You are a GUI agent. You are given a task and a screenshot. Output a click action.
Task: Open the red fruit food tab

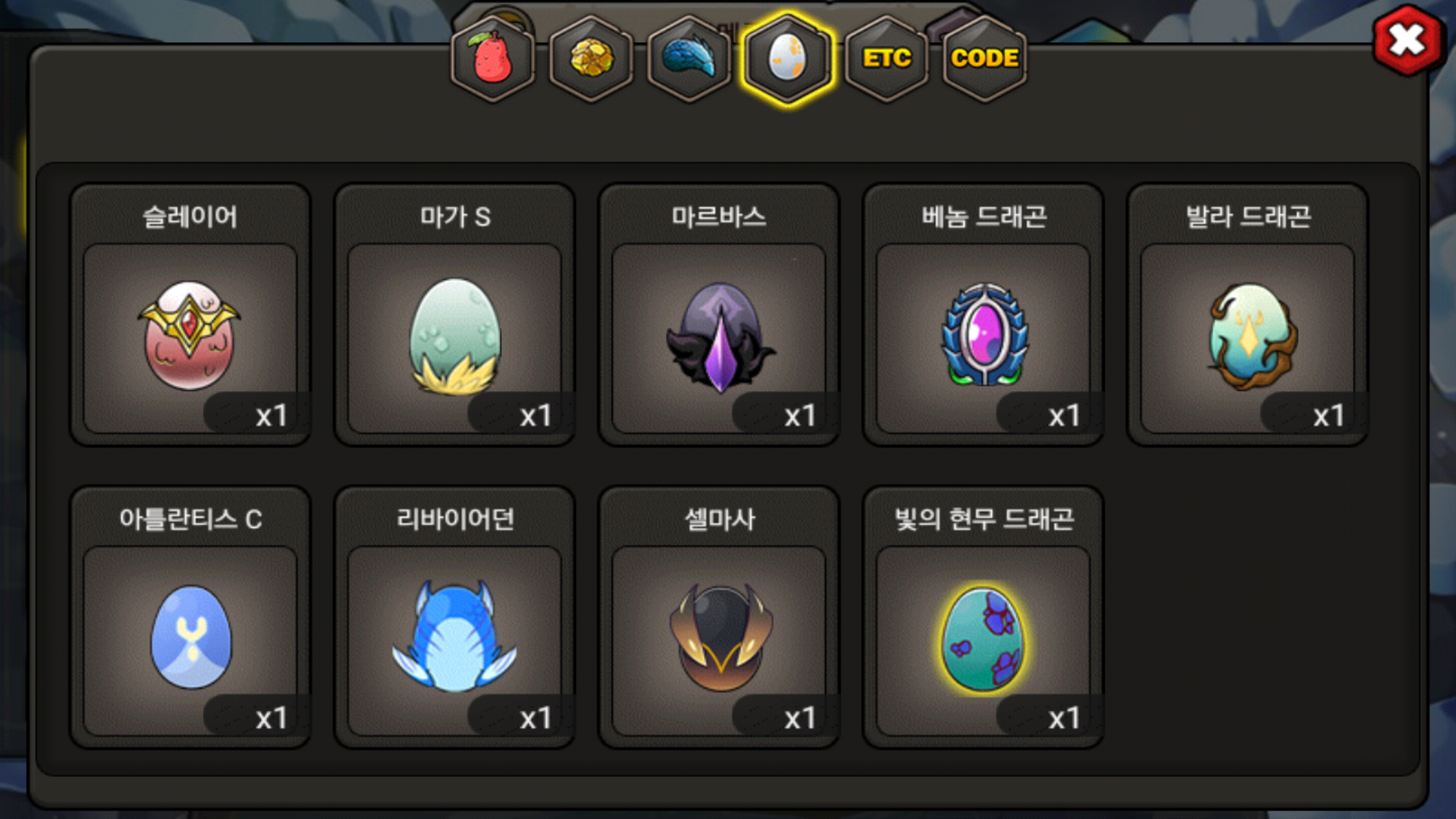pos(493,58)
